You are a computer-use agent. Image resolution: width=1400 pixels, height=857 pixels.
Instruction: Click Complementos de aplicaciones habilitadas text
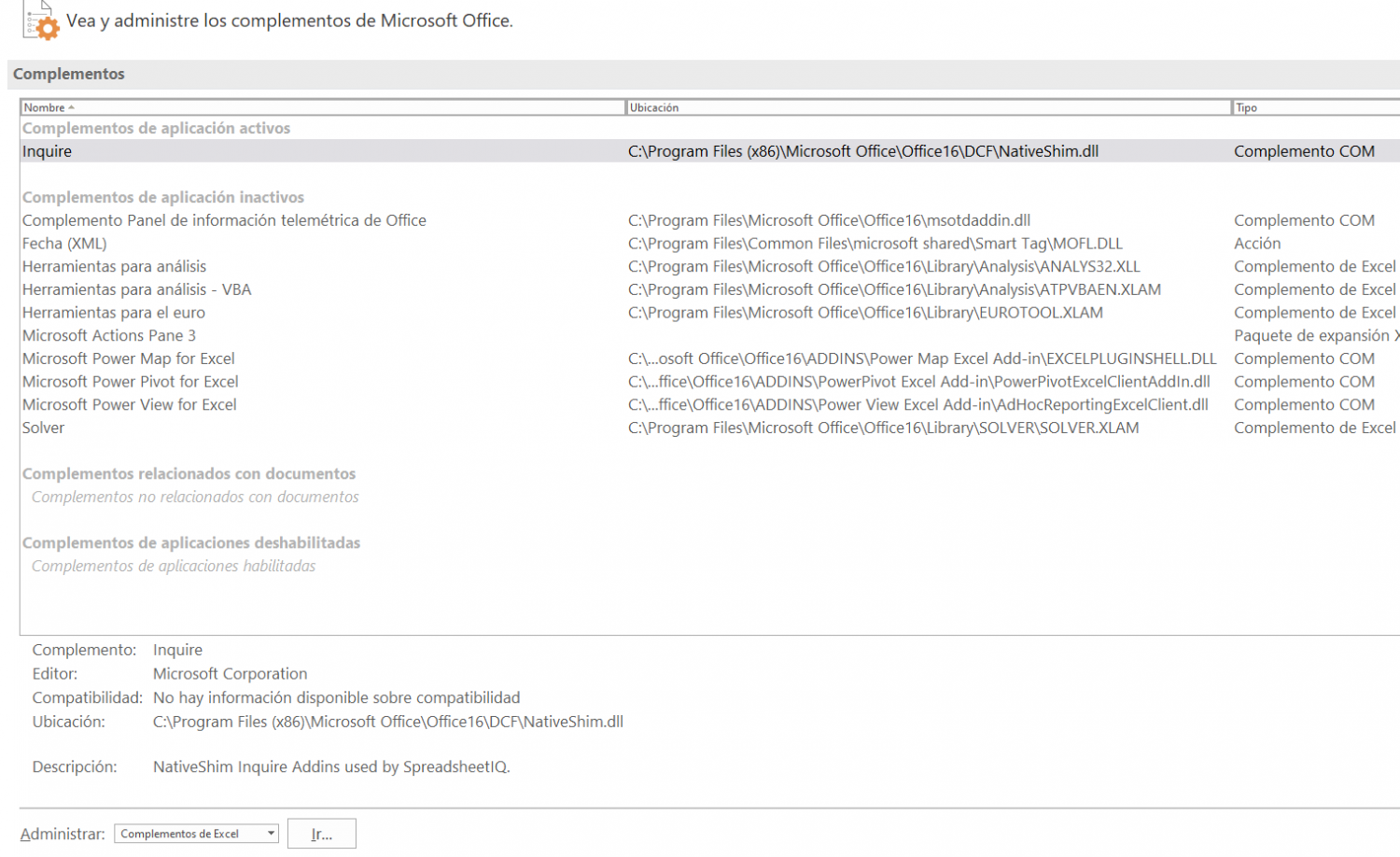pyautogui.click(x=174, y=566)
